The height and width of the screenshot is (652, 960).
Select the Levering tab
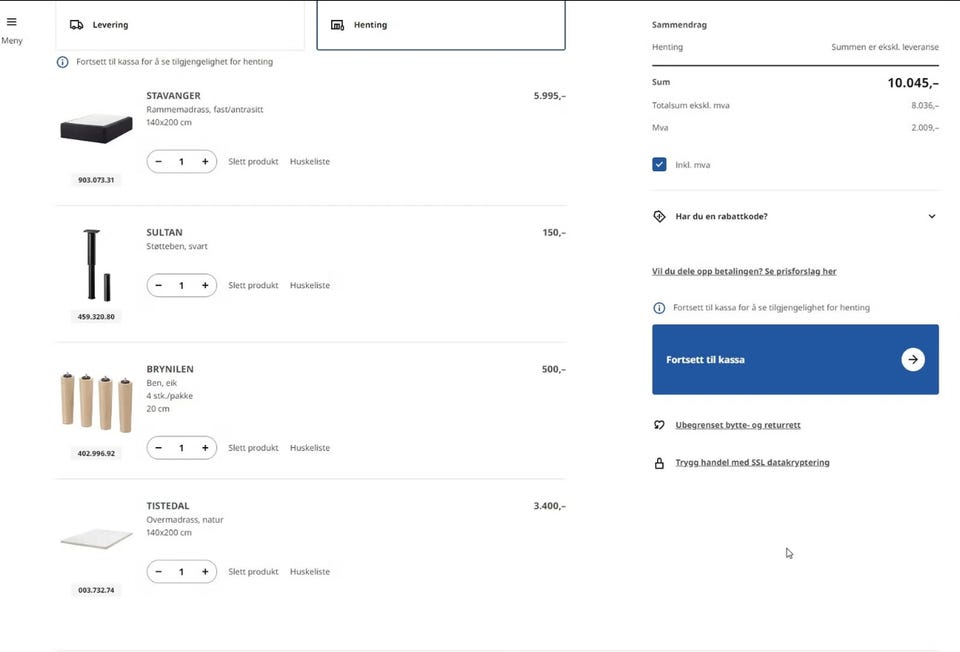click(180, 25)
